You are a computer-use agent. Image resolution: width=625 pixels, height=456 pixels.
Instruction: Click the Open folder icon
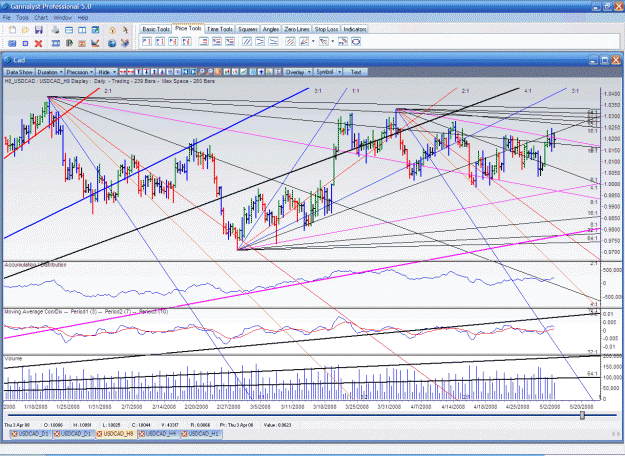click(25, 30)
